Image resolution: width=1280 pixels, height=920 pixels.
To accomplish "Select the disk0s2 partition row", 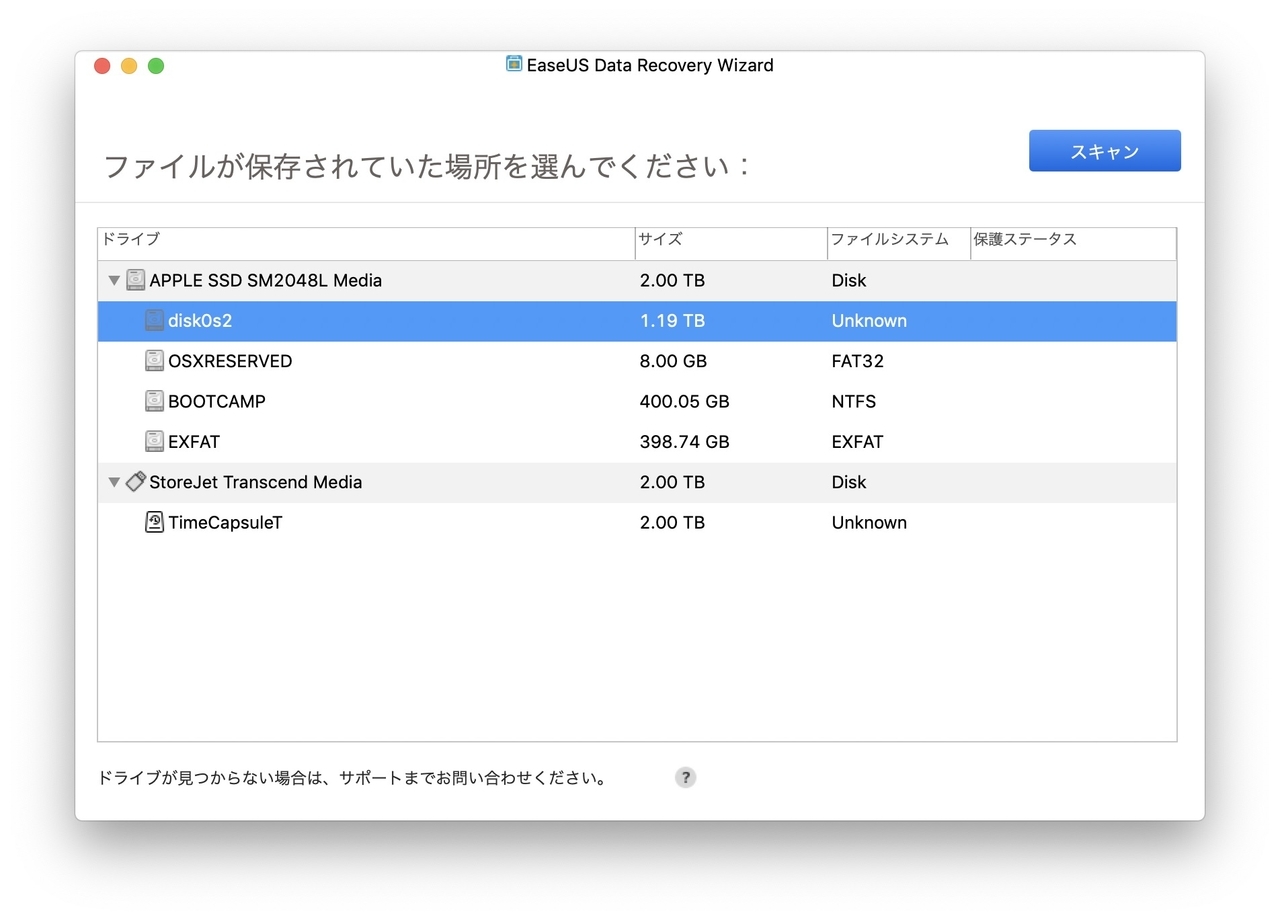I will tap(637, 321).
